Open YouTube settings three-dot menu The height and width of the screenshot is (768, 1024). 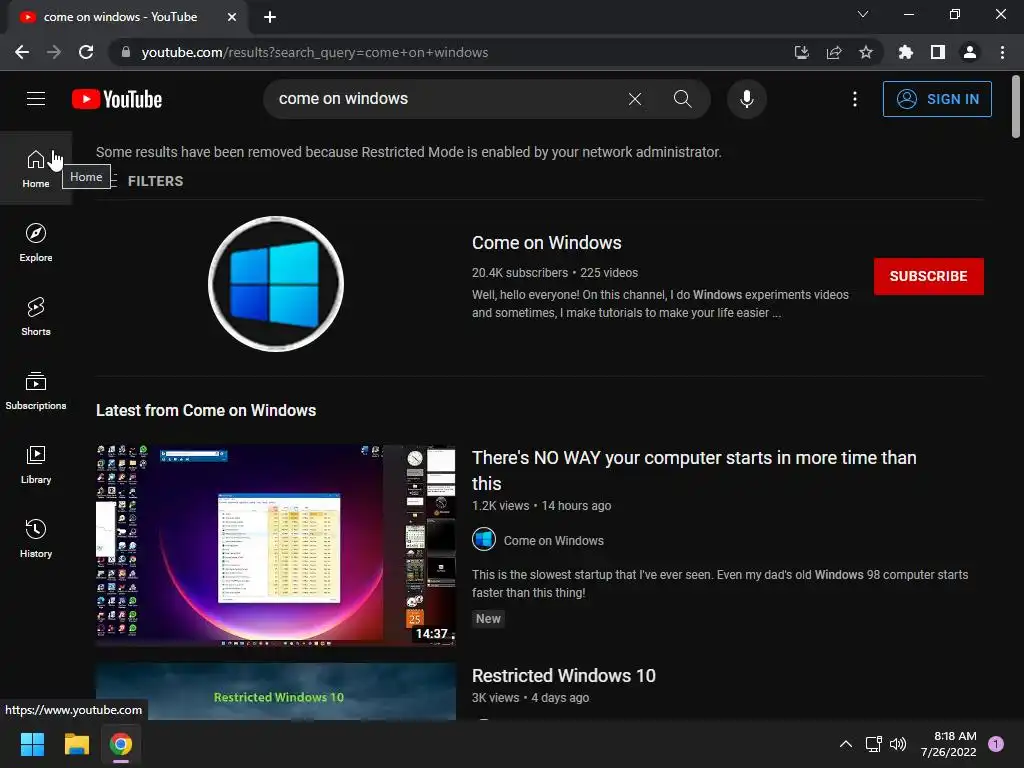tap(855, 99)
